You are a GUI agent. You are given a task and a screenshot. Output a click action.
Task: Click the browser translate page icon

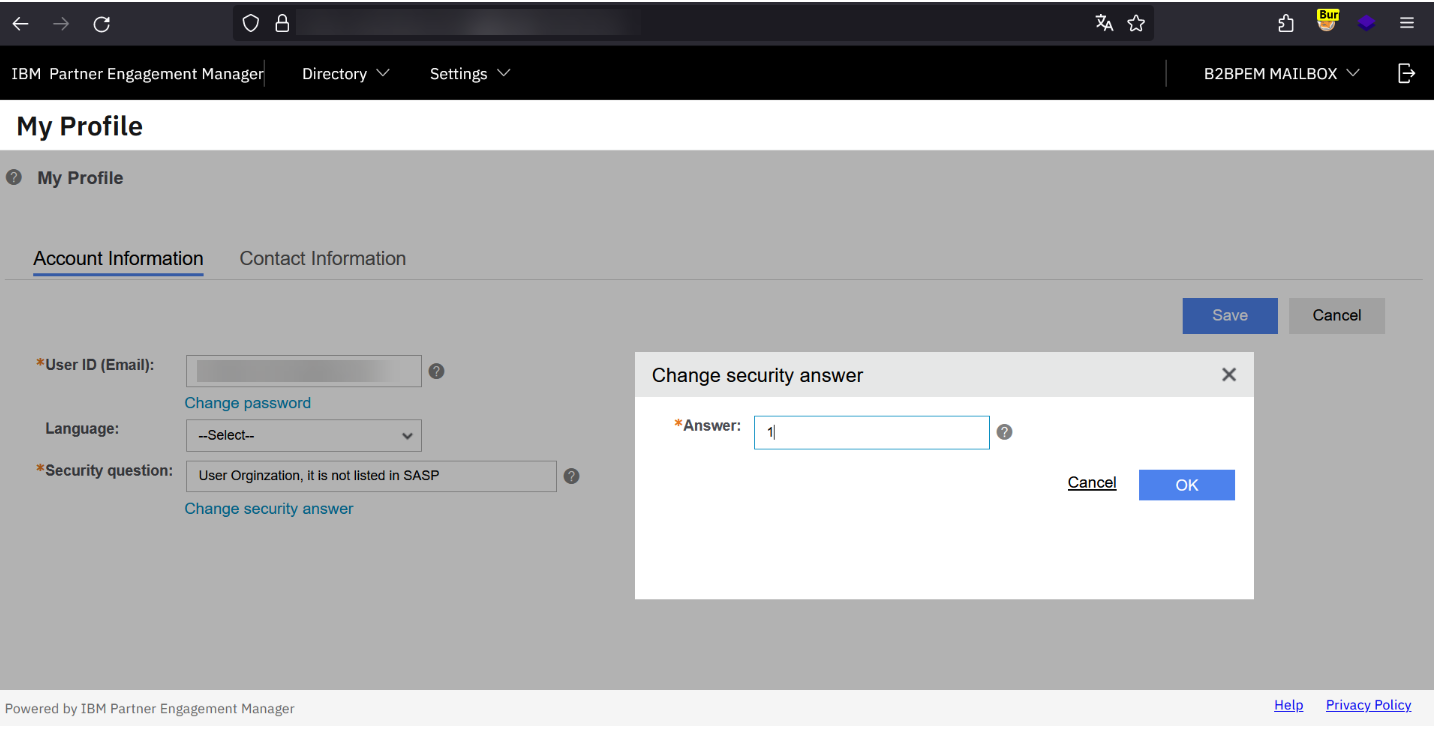click(1104, 24)
